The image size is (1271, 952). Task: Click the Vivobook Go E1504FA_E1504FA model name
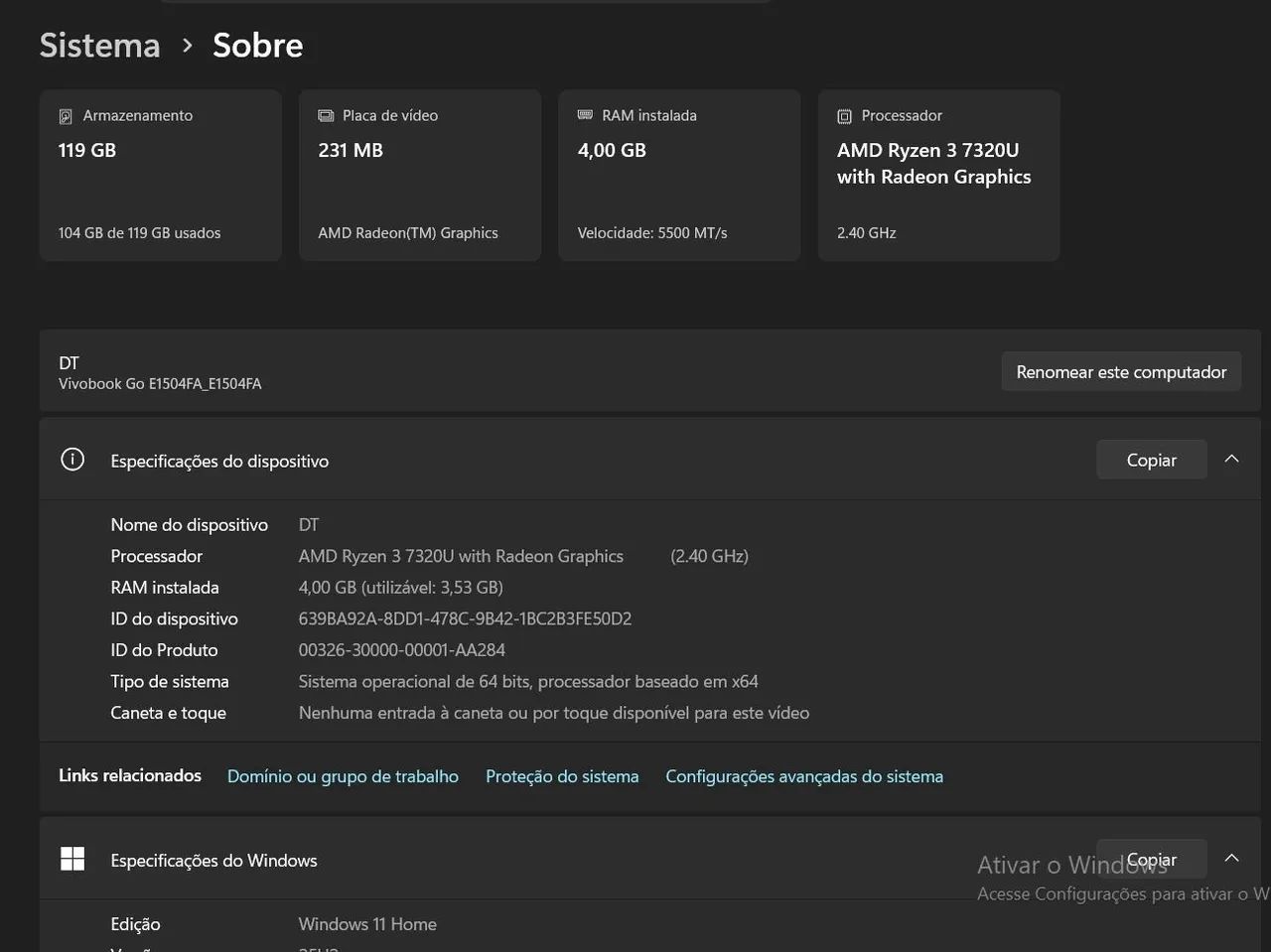tap(160, 384)
